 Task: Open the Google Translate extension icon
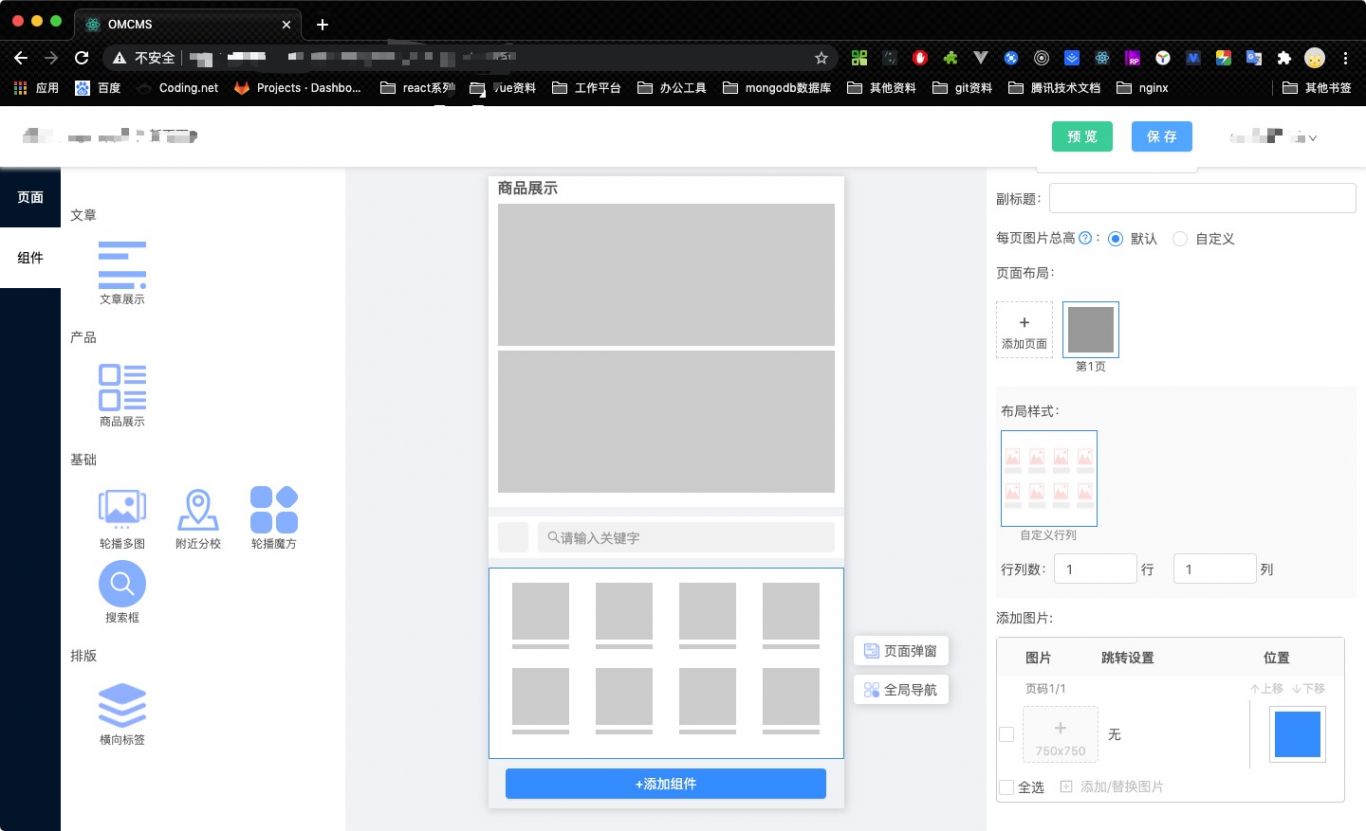(1253, 58)
